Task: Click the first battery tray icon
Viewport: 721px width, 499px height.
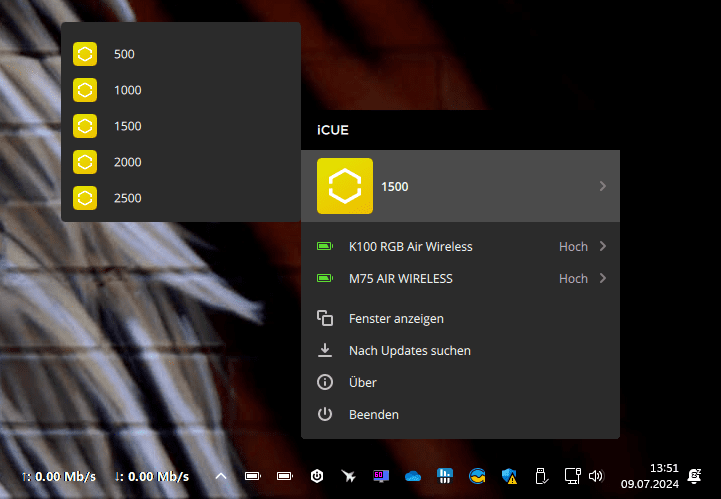Action: tap(252, 476)
